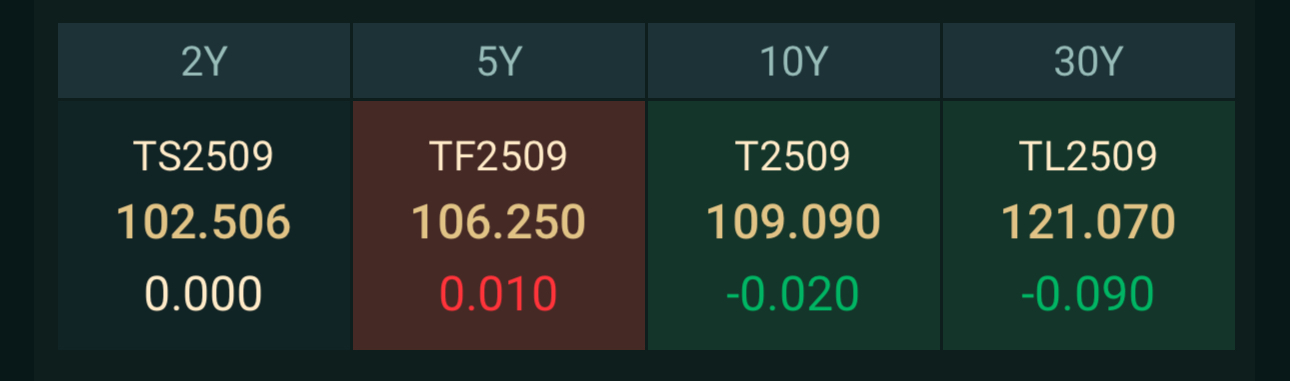Click the green -0.020 change value
This screenshot has width=1290, height=381.
point(793,294)
